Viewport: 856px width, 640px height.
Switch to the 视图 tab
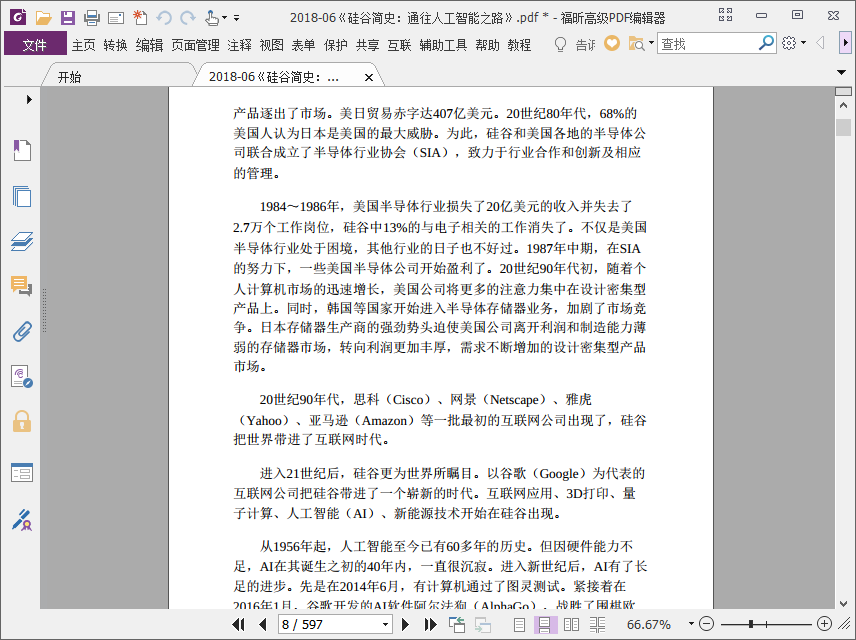click(x=271, y=45)
